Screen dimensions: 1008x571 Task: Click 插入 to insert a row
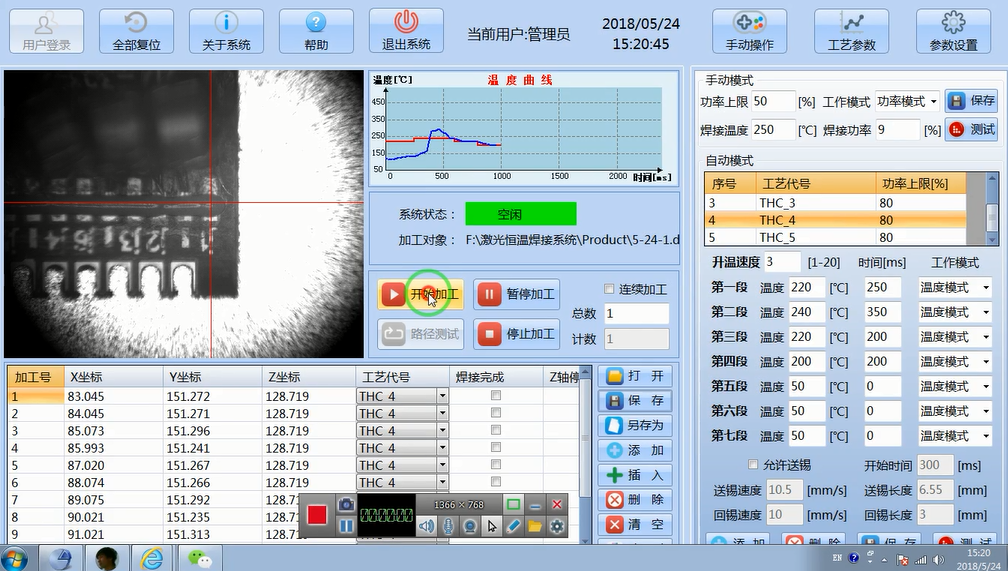pos(634,475)
